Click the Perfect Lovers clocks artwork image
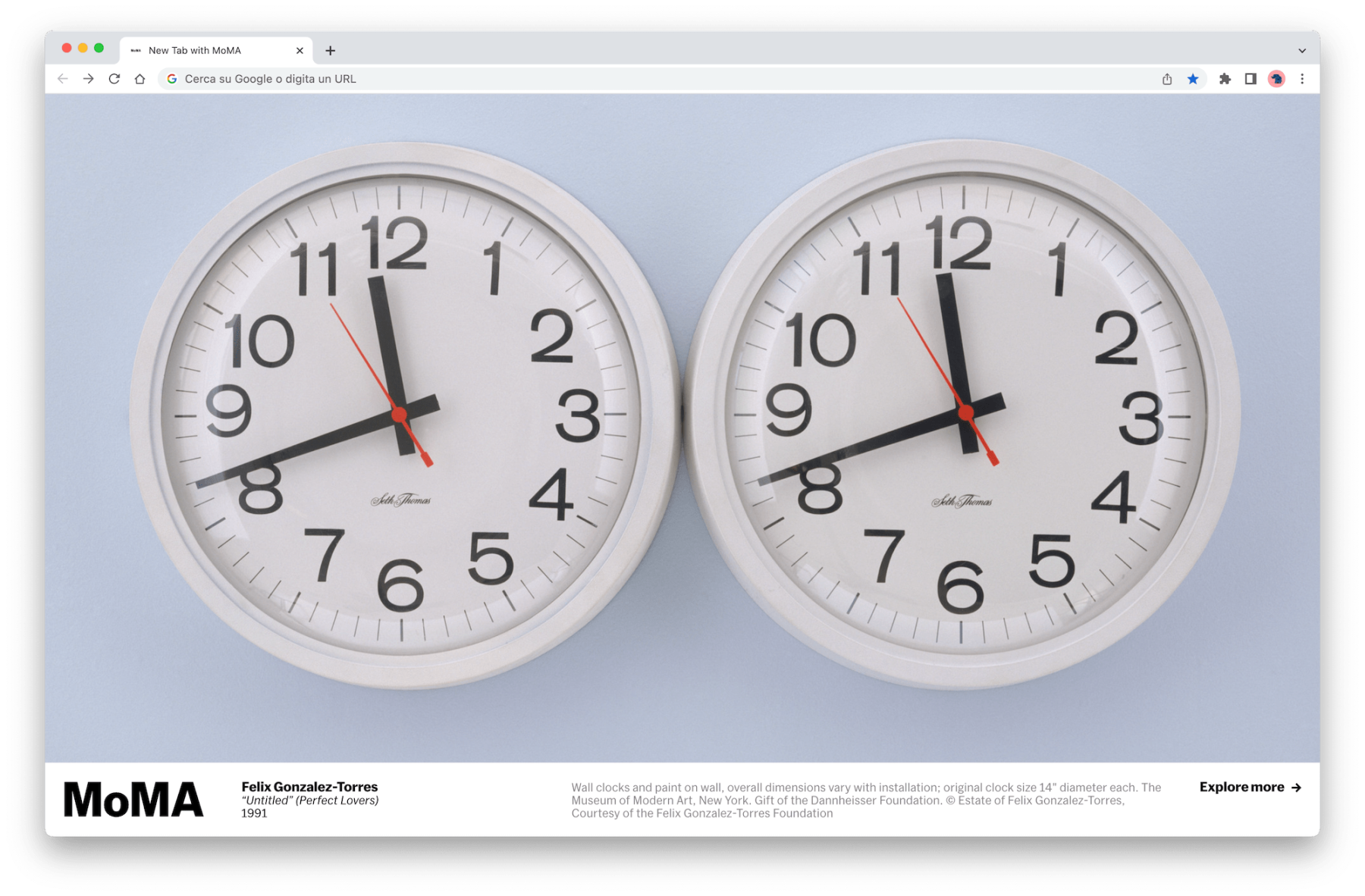 click(x=682, y=428)
